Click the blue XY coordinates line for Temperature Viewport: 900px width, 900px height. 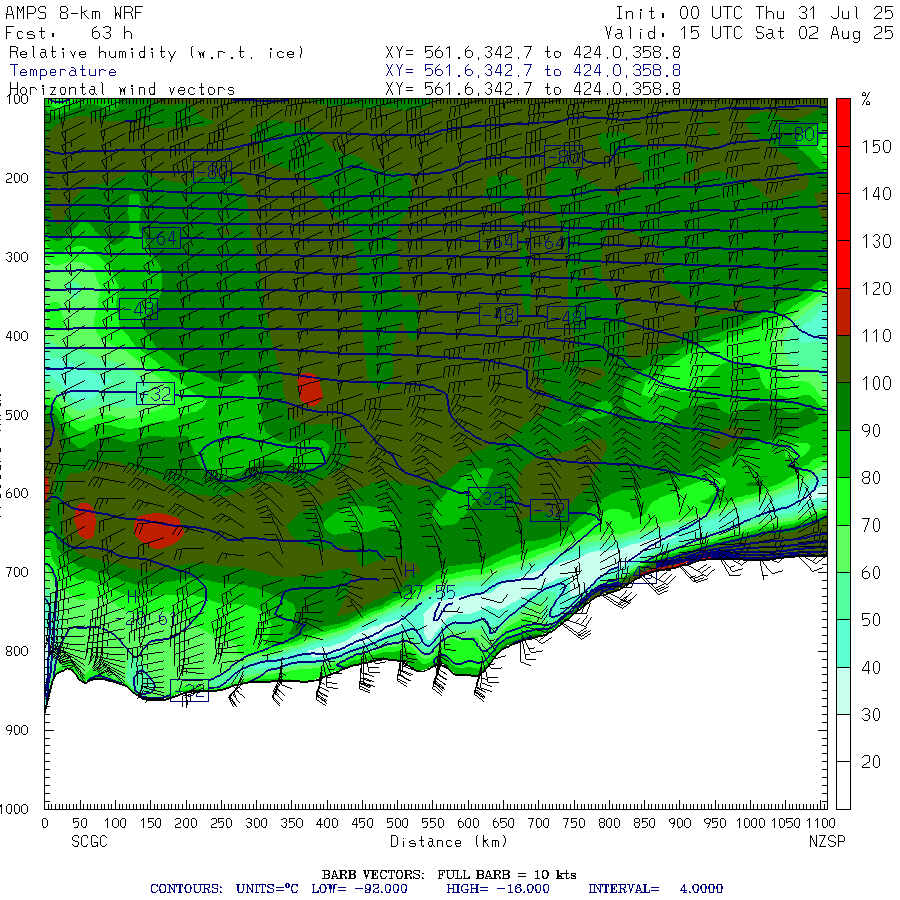(x=533, y=71)
